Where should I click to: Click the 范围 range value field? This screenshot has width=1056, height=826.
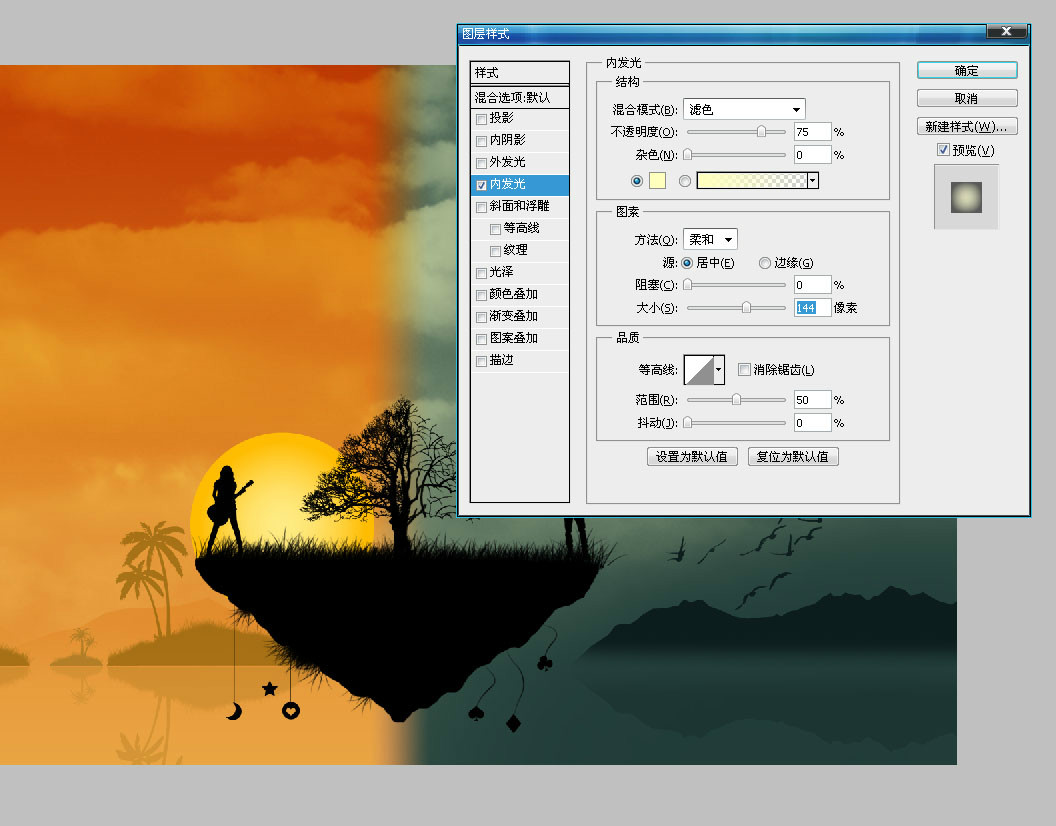[x=812, y=400]
